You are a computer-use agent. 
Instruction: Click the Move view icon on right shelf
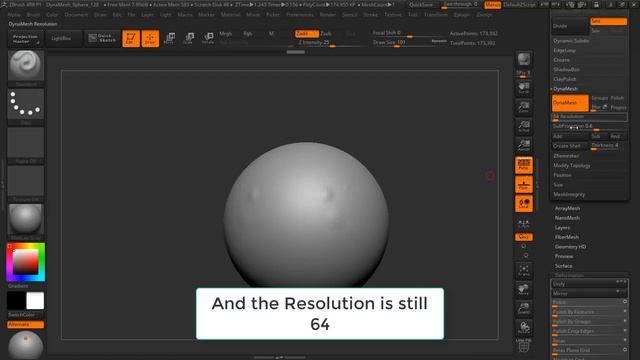(524, 289)
